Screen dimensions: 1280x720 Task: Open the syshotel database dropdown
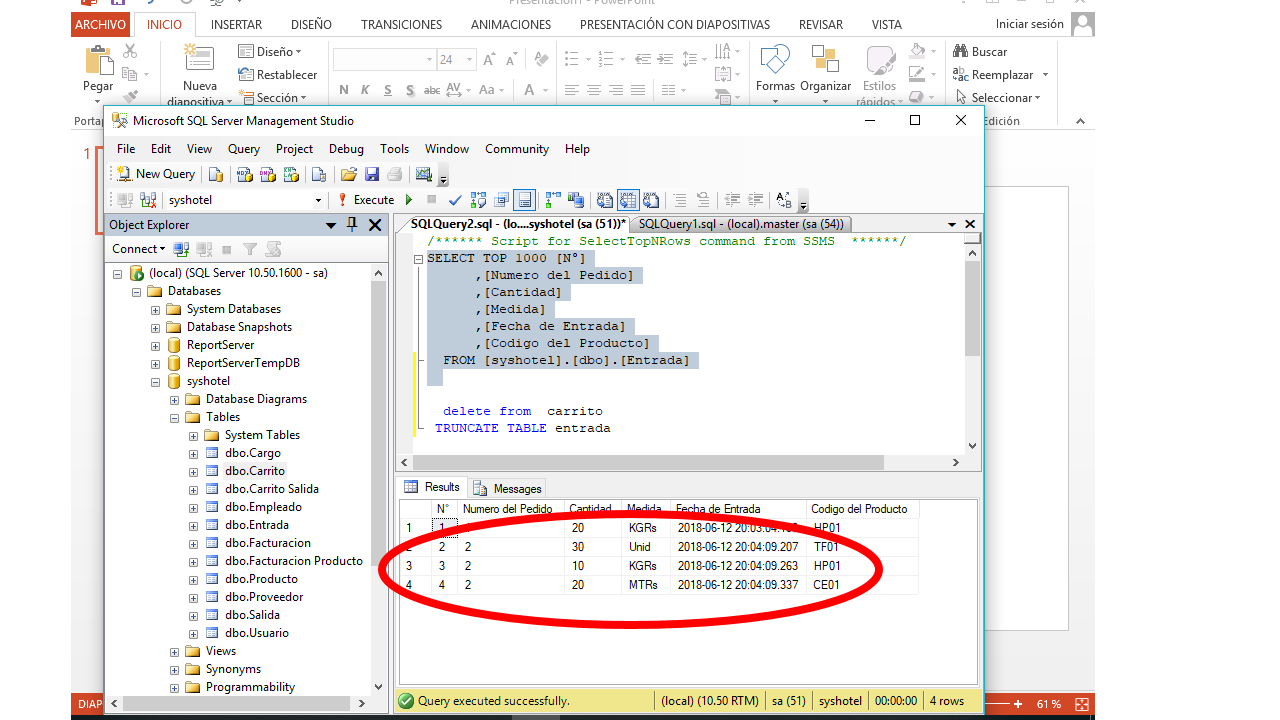click(x=318, y=200)
